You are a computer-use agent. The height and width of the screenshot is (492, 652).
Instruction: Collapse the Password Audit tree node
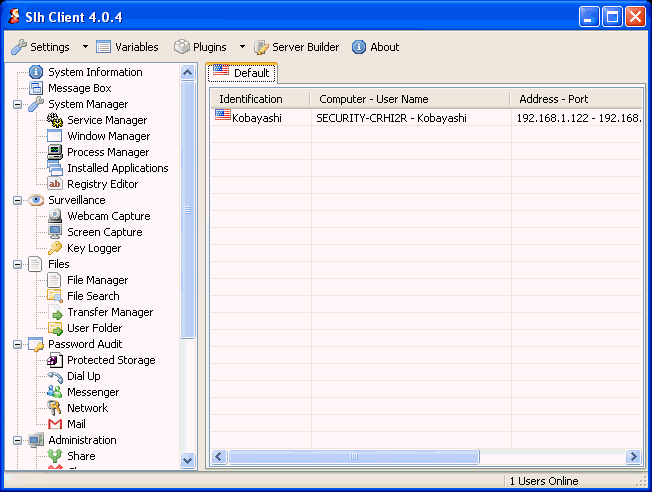point(18,344)
